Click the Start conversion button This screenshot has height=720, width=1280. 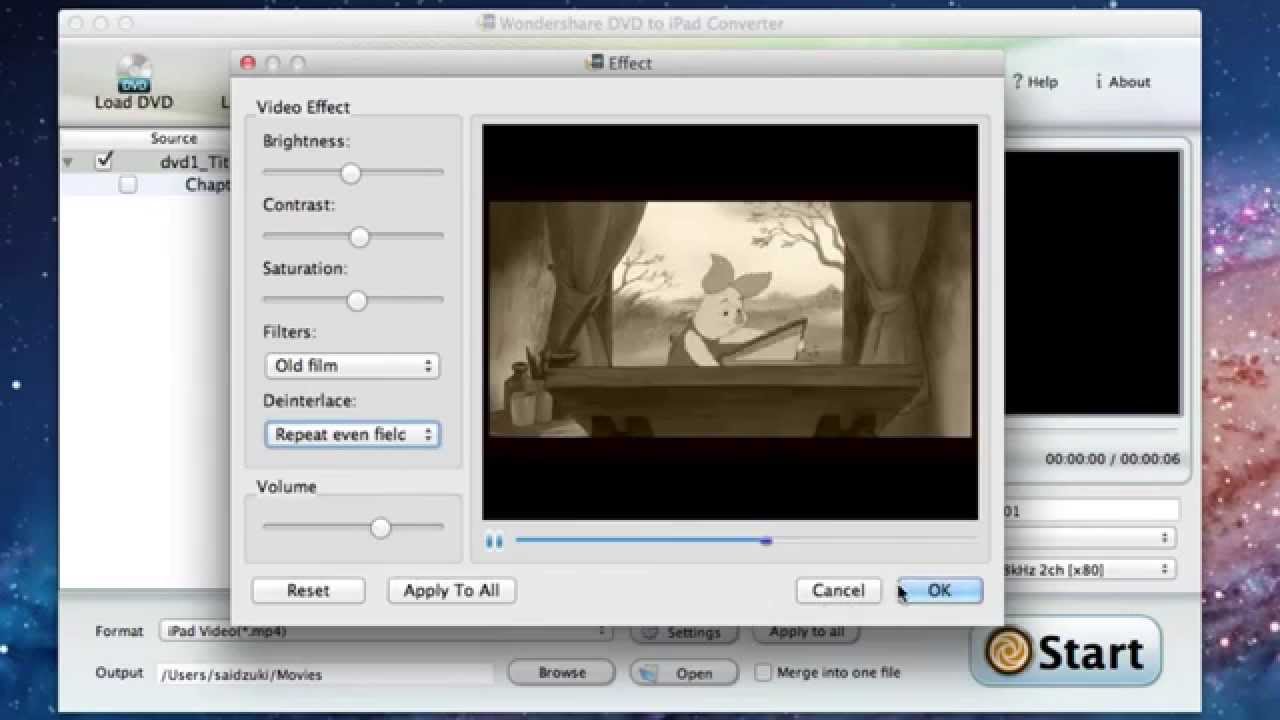click(x=1065, y=651)
